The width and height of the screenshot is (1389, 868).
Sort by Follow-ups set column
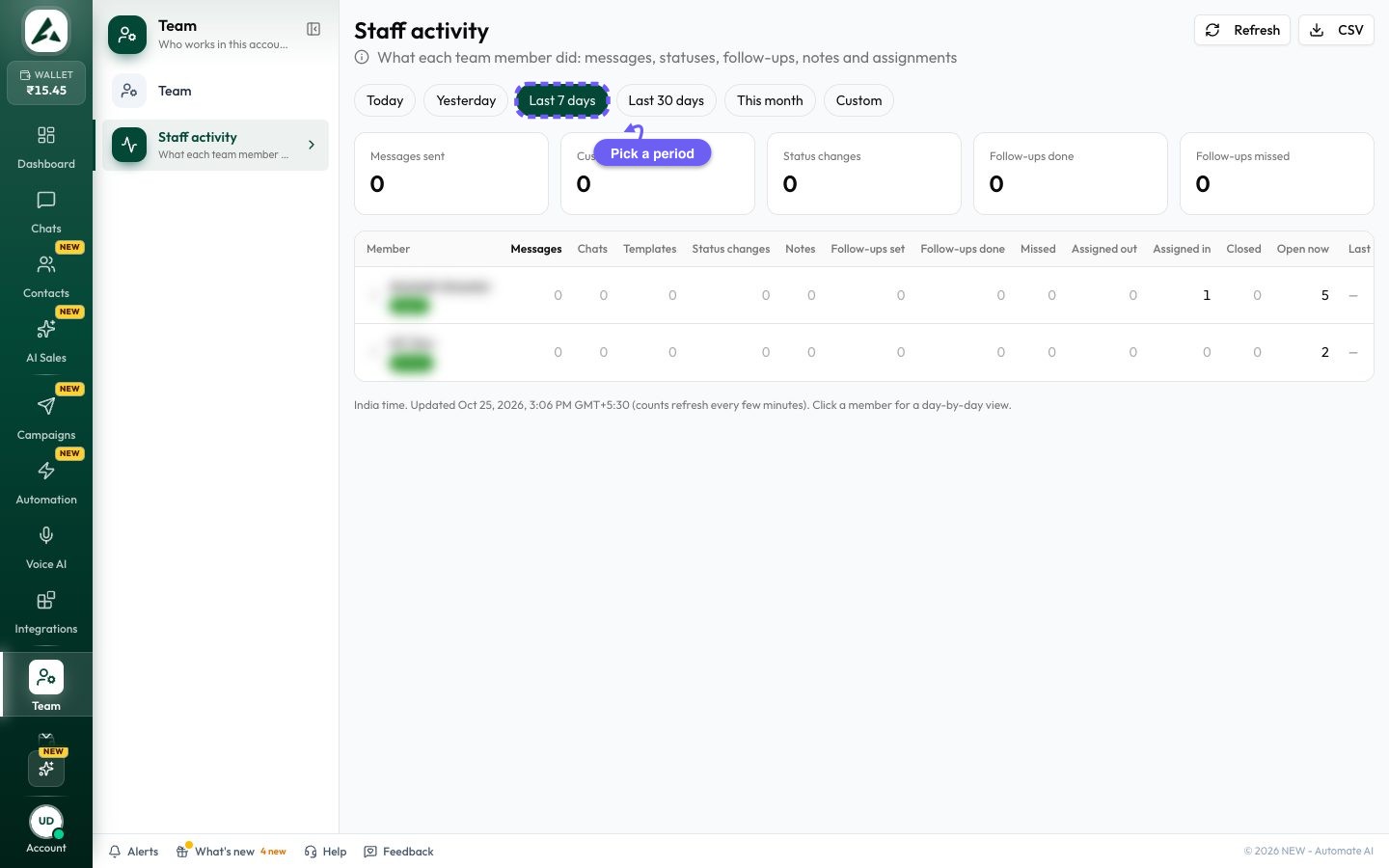[868, 249]
